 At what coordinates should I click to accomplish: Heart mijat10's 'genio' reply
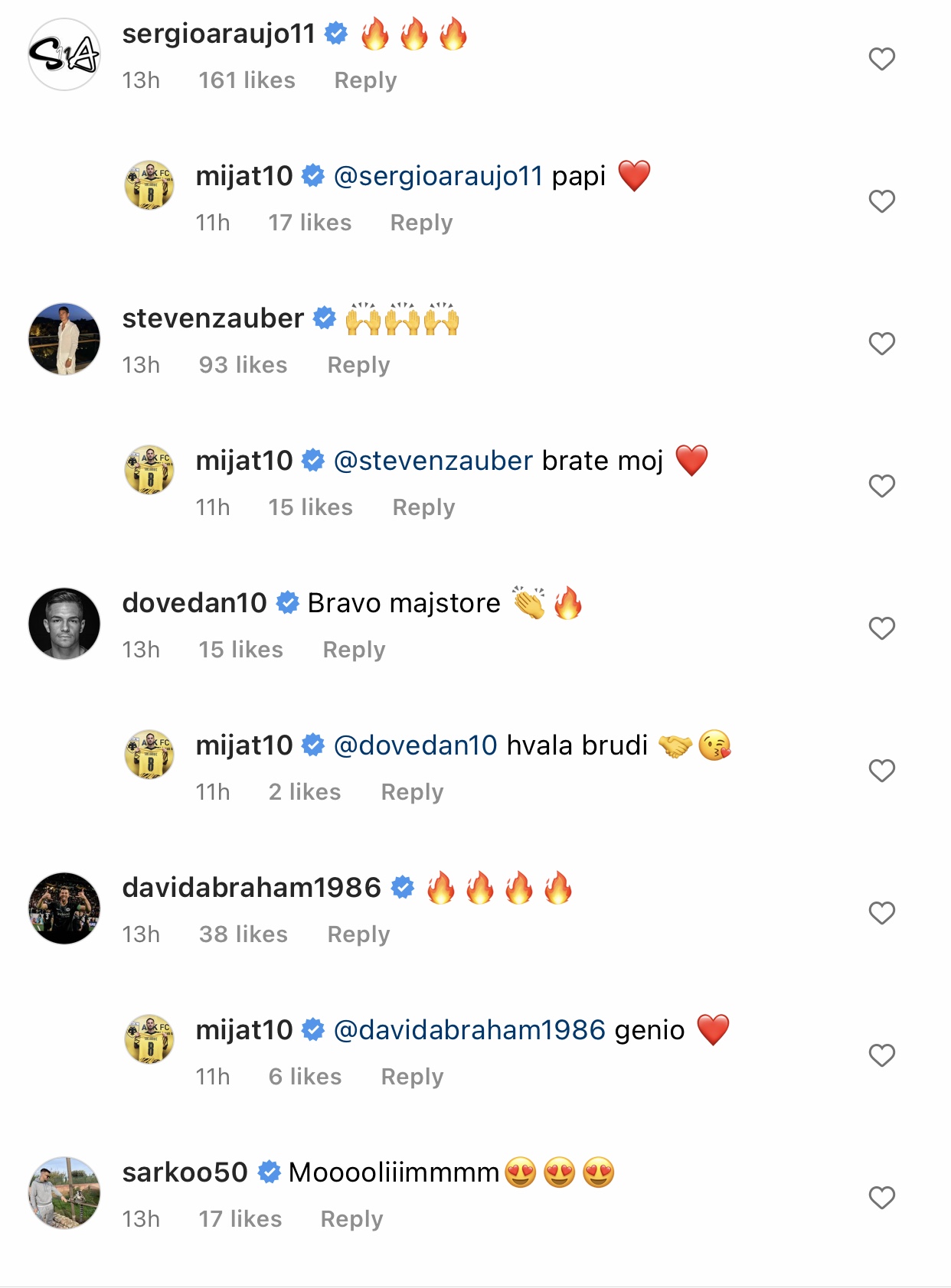(x=881, y=1055)
